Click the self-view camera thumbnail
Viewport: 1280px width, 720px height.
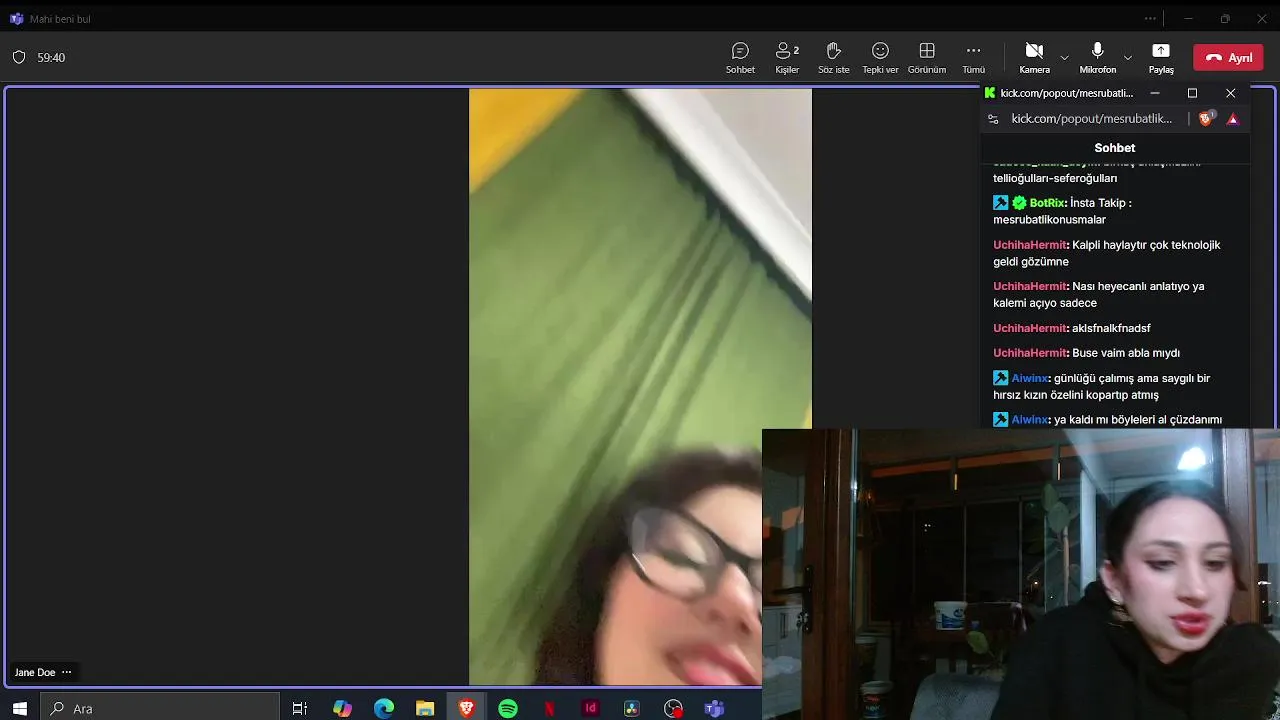1021,574
